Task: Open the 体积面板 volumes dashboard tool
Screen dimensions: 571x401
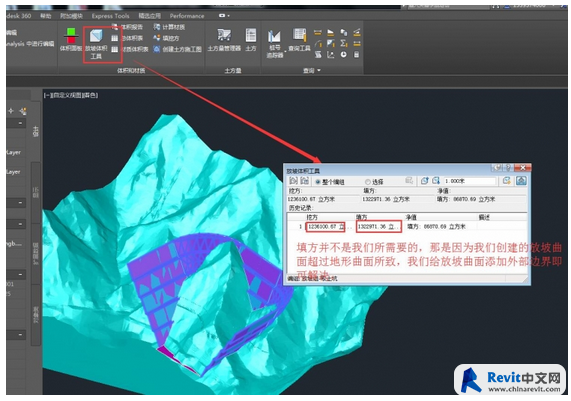Action: 71,40
